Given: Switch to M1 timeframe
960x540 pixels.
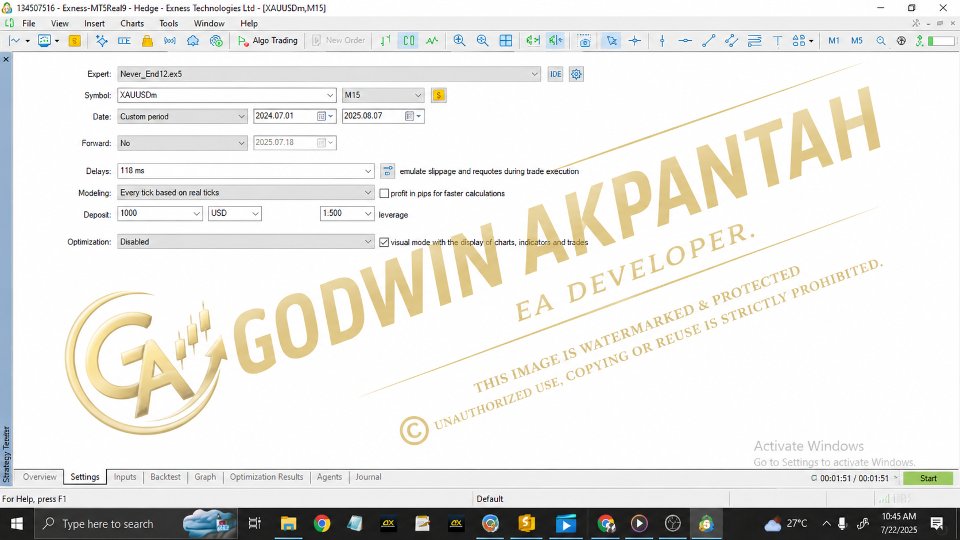Looking at the screenshot, I should click(x=834, y=40).
